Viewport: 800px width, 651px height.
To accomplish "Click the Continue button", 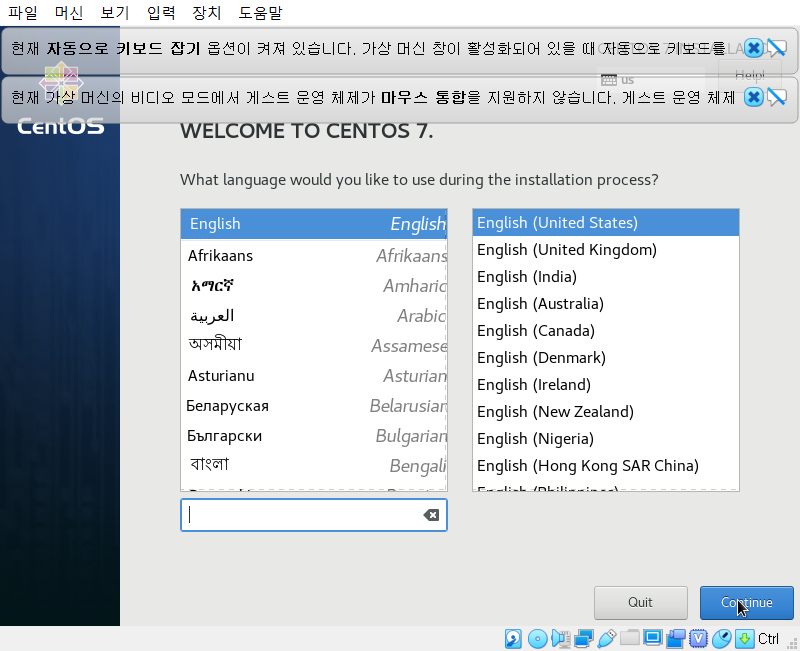I will click(x=746, y=603).
